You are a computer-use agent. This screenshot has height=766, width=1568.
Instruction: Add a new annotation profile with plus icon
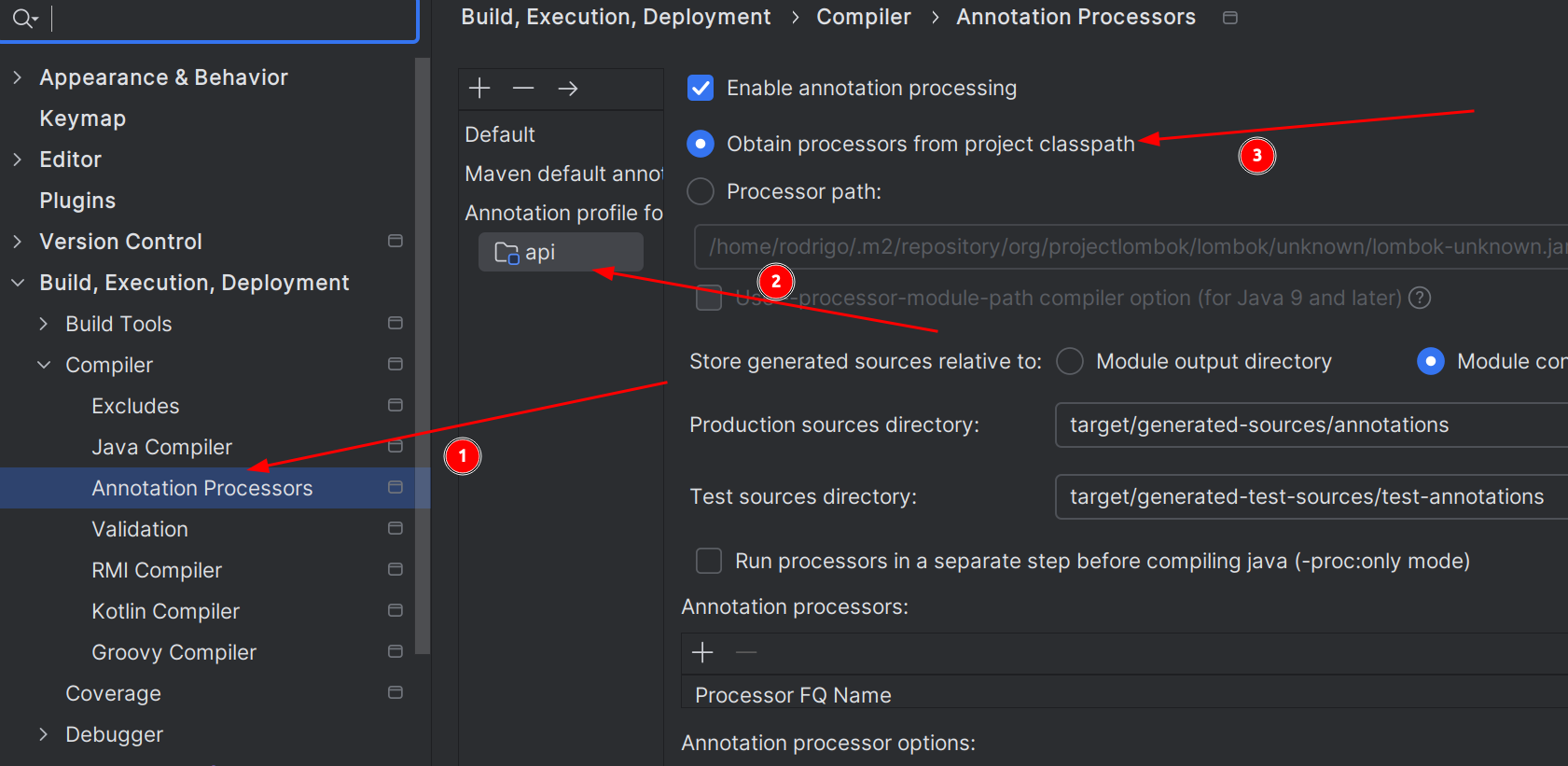tap(479, 88)
